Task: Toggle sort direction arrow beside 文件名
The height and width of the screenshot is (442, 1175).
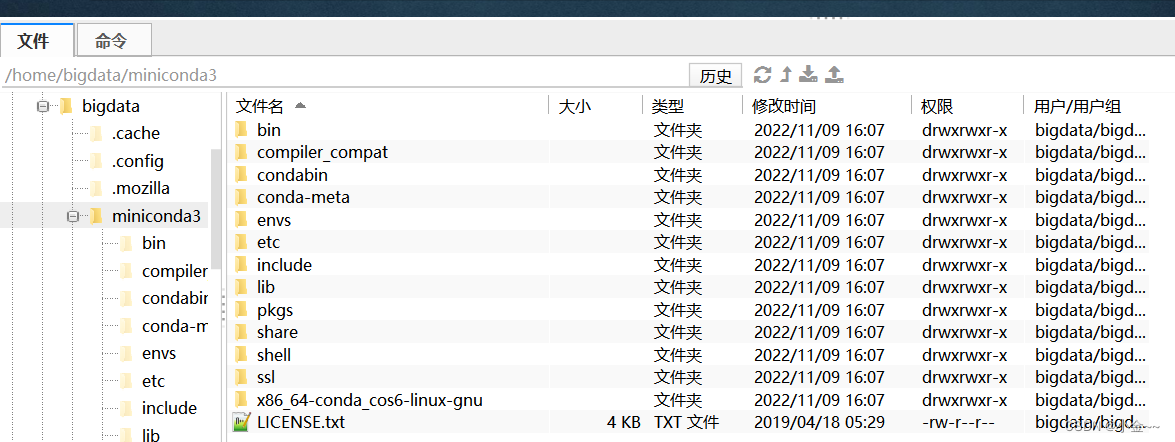Action: (300, 106)
